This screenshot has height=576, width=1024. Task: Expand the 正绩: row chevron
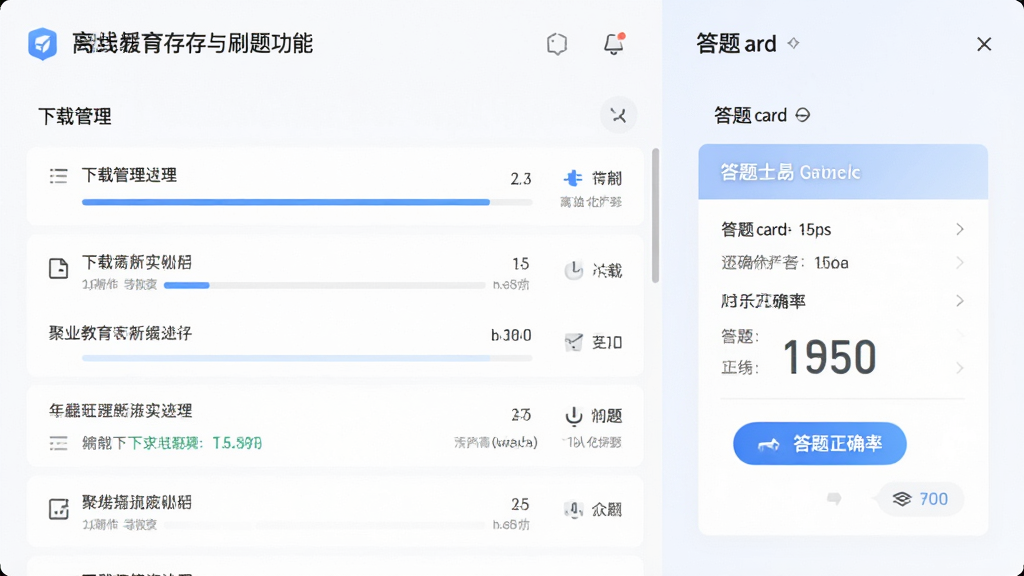click(959, 368)
